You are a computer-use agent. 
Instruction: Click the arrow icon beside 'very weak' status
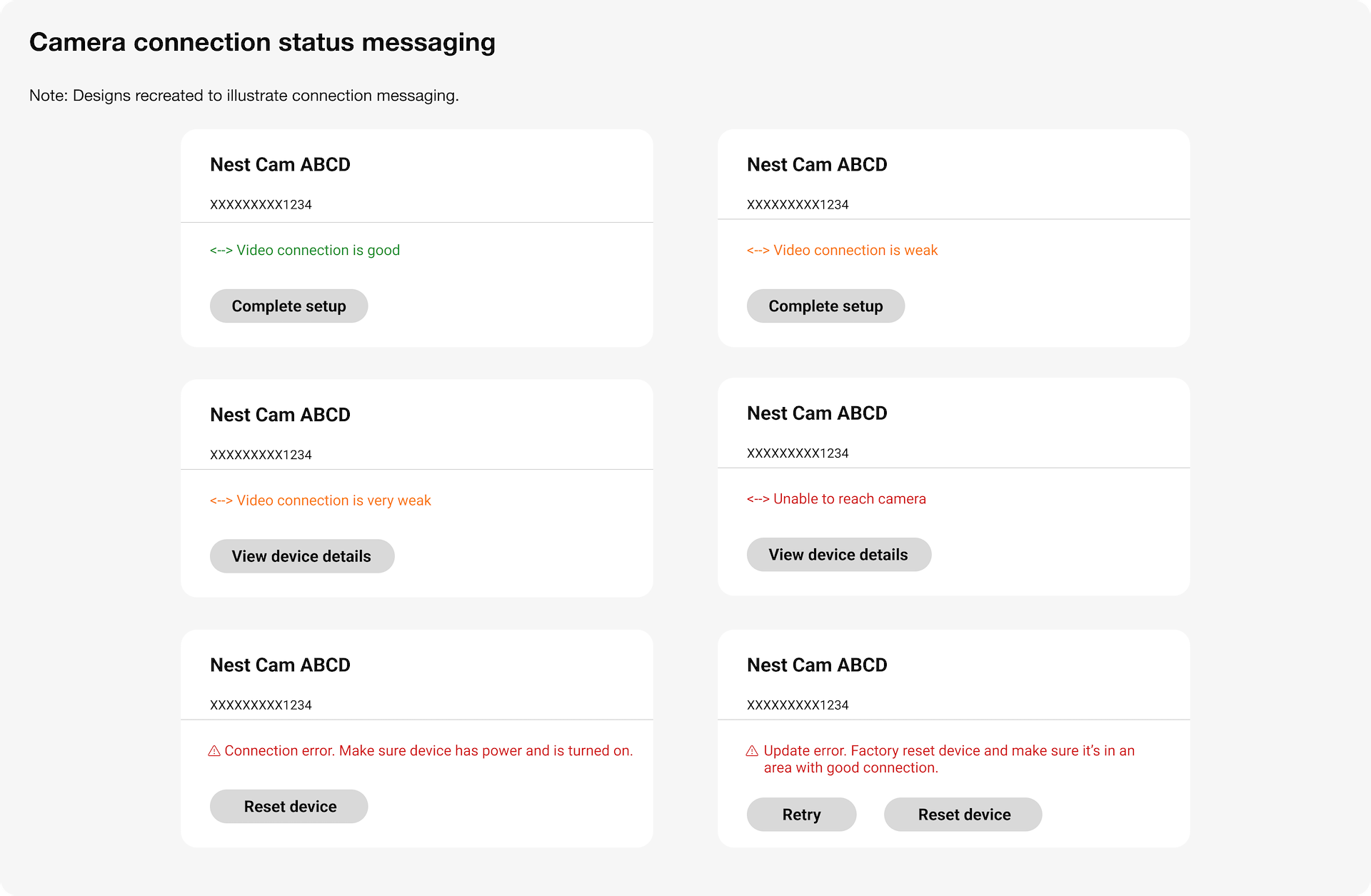[x=221, y=501]
